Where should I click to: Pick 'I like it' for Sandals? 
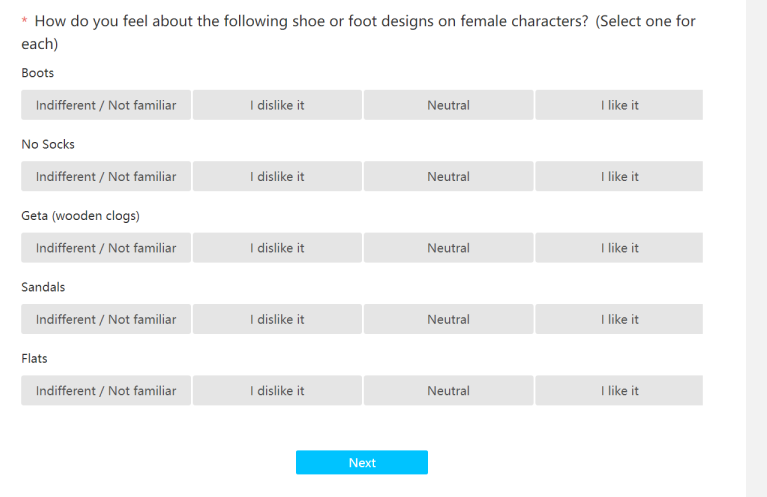point(619,319)
